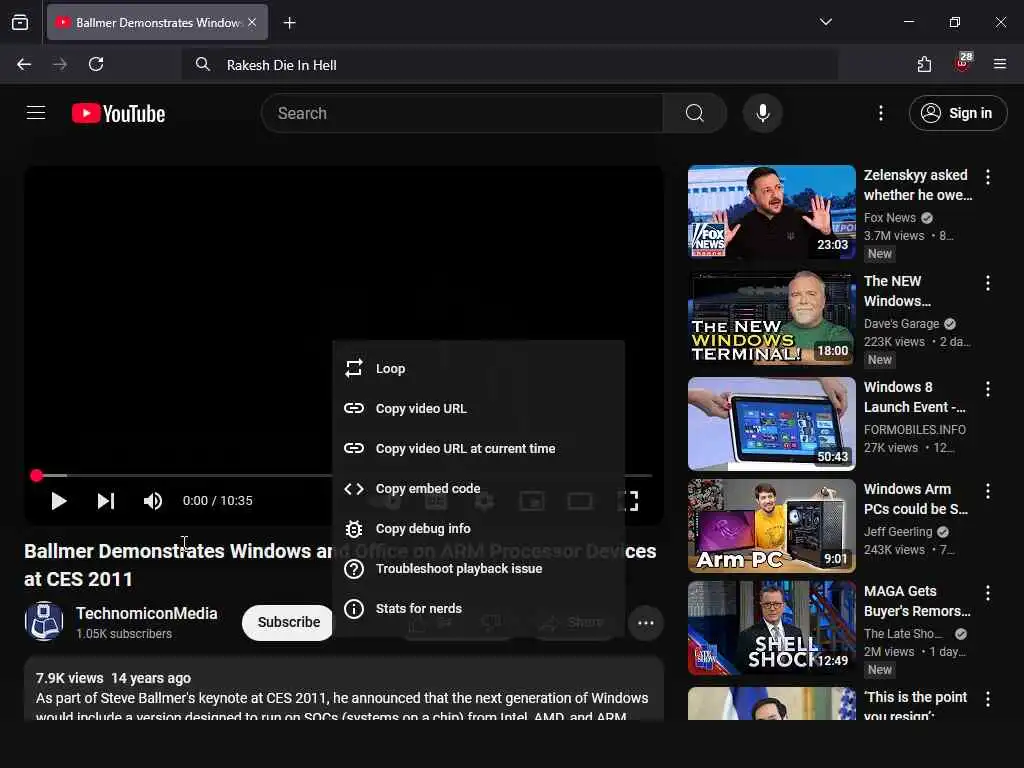
Task: Open options menu for 'This is the point' video
Action: pyautogui.click(x=987, y=699)
